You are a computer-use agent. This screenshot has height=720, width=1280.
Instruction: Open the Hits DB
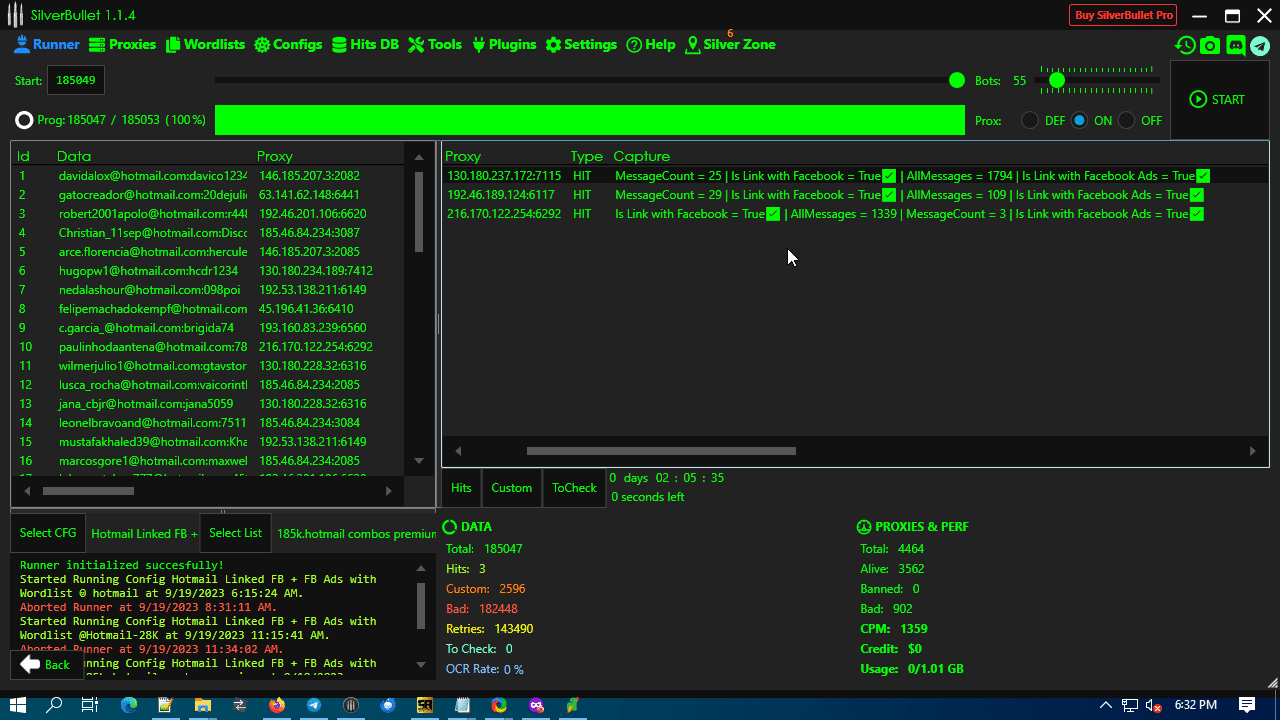[365, 44]
